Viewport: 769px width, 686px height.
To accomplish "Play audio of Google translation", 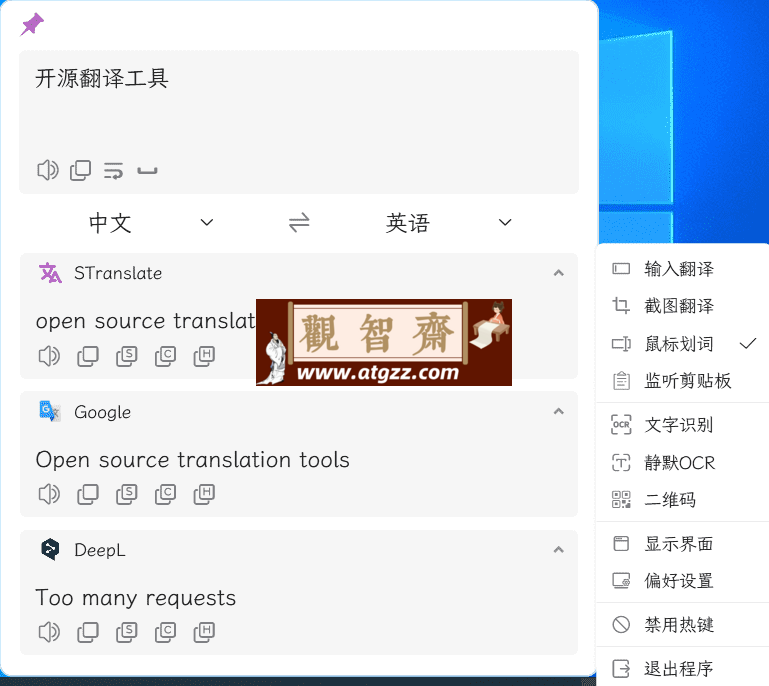I will (x=49, y=494).
